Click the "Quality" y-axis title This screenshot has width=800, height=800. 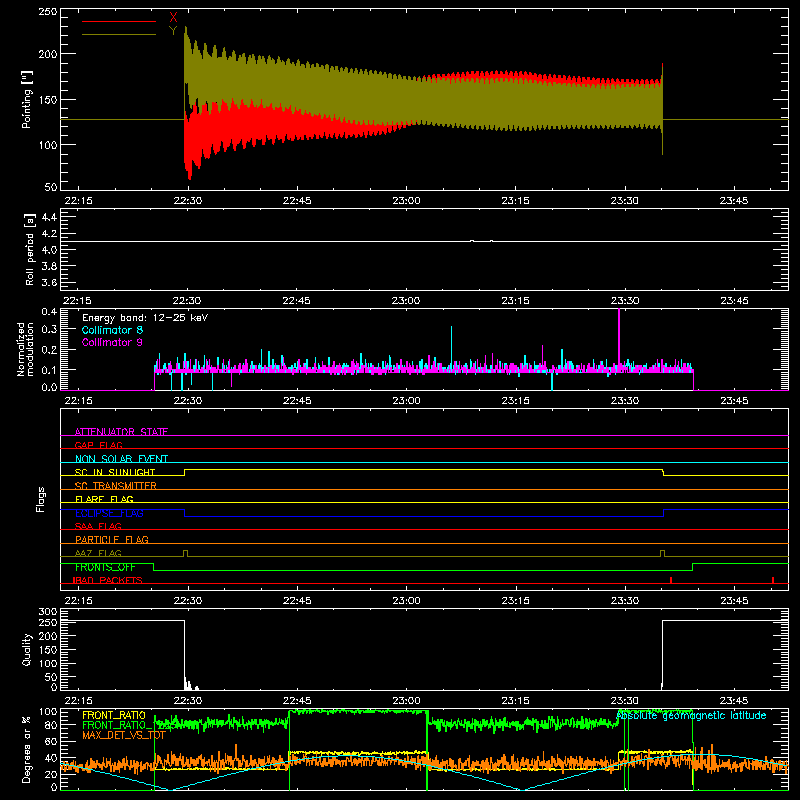pyautogui.click(x=27, y=649)
